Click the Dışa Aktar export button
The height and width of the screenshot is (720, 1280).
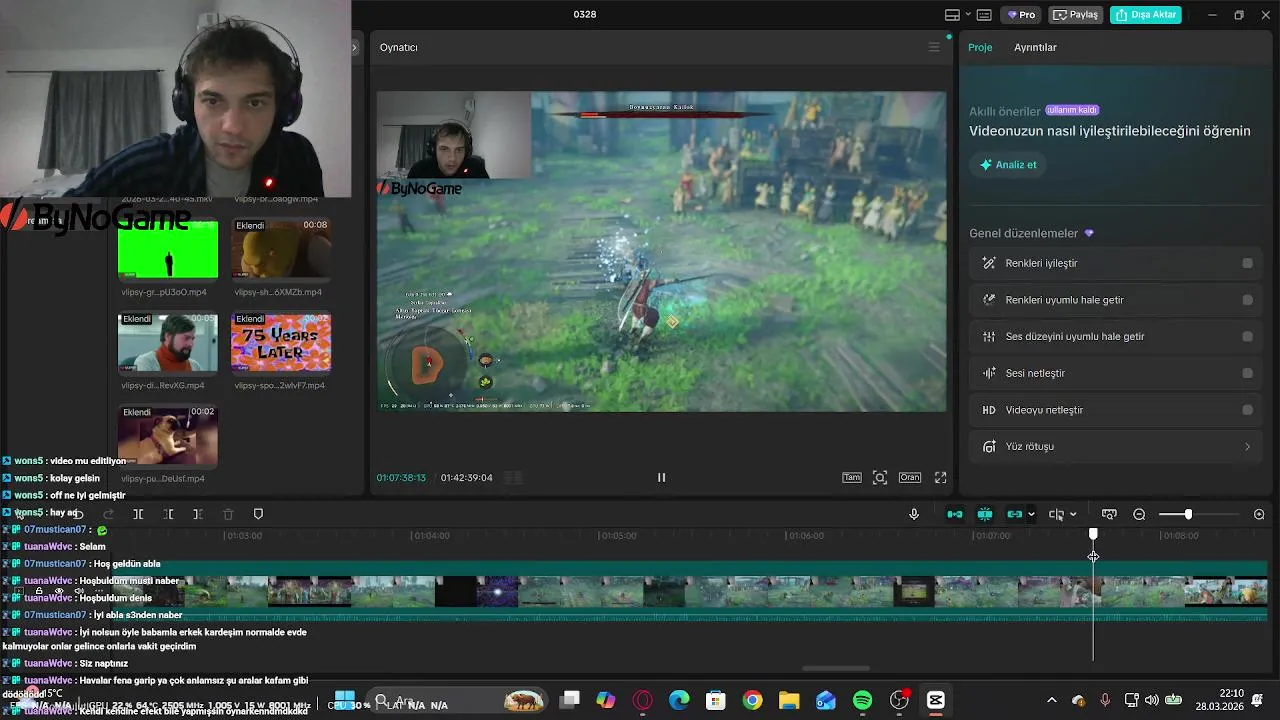click(x=1146, y=15)
